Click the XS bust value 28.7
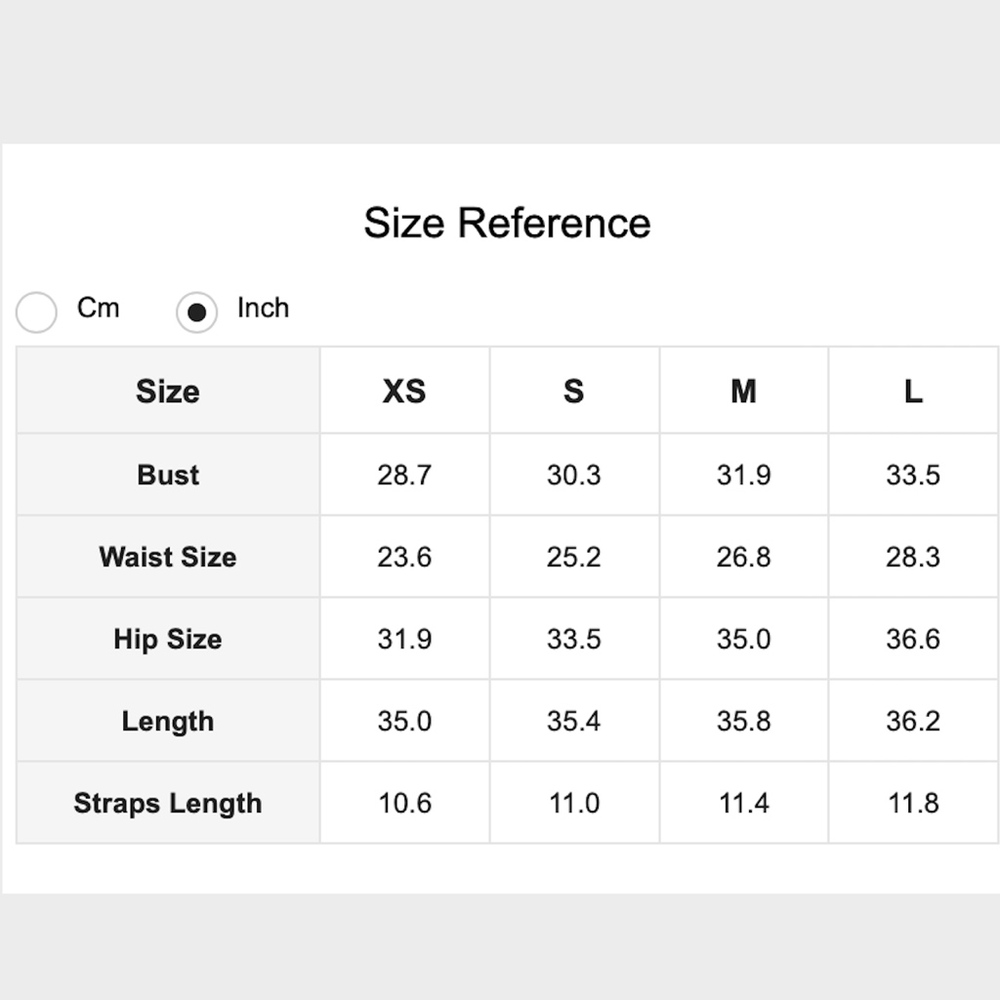1000x1000 pixels. tap(404, 475)
